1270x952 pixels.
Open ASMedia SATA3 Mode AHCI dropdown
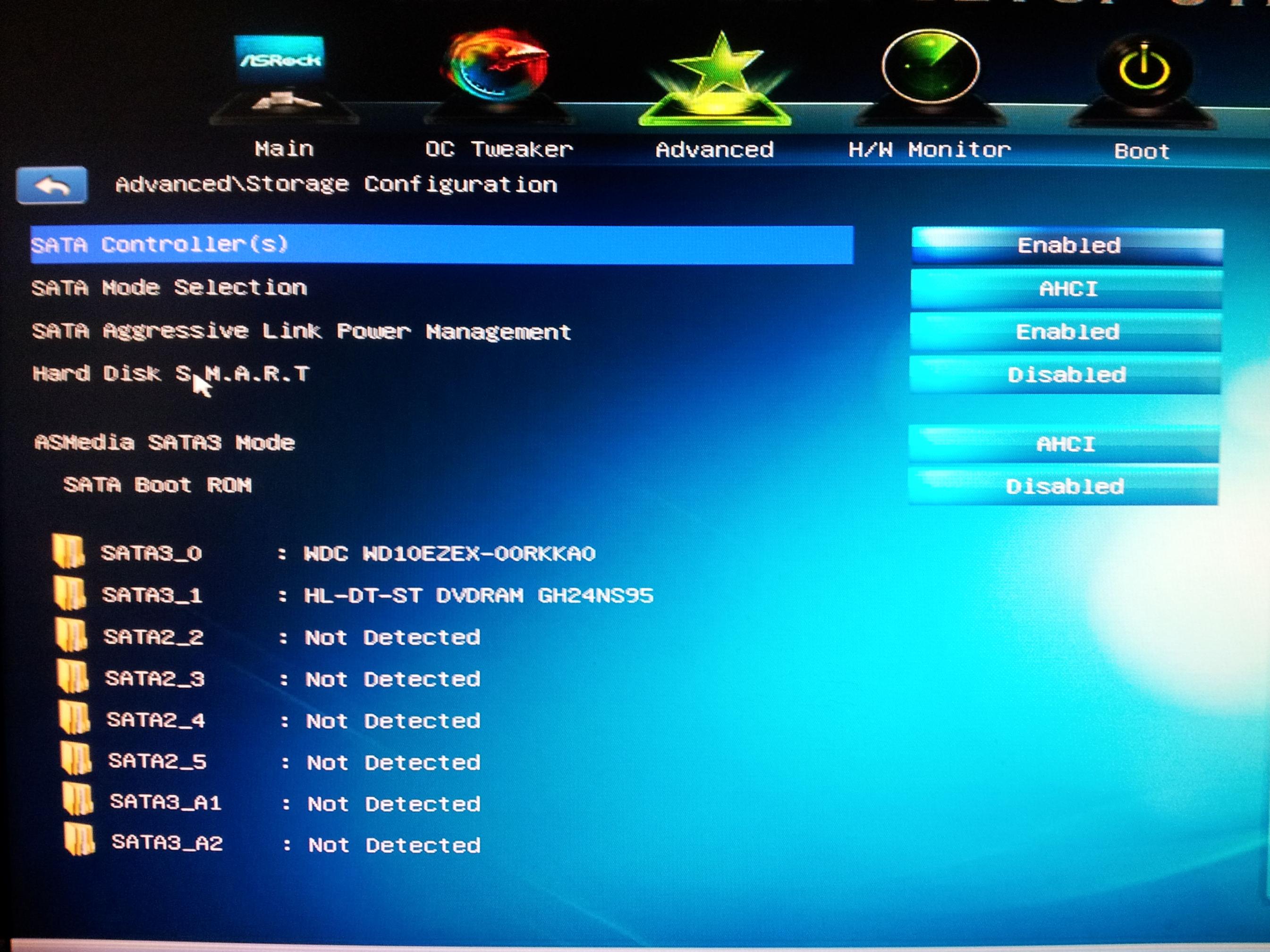(1065, 444)
